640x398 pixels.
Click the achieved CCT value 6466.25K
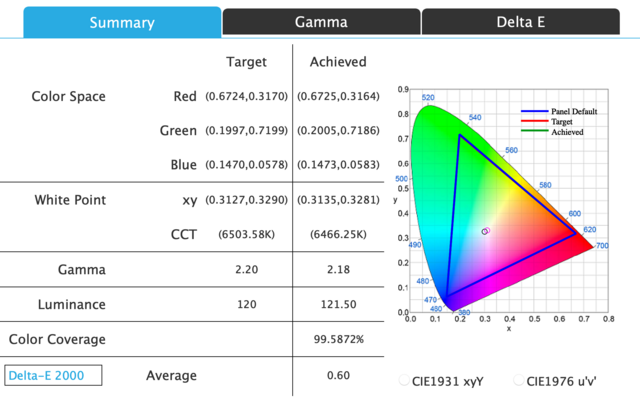[338, 234]
